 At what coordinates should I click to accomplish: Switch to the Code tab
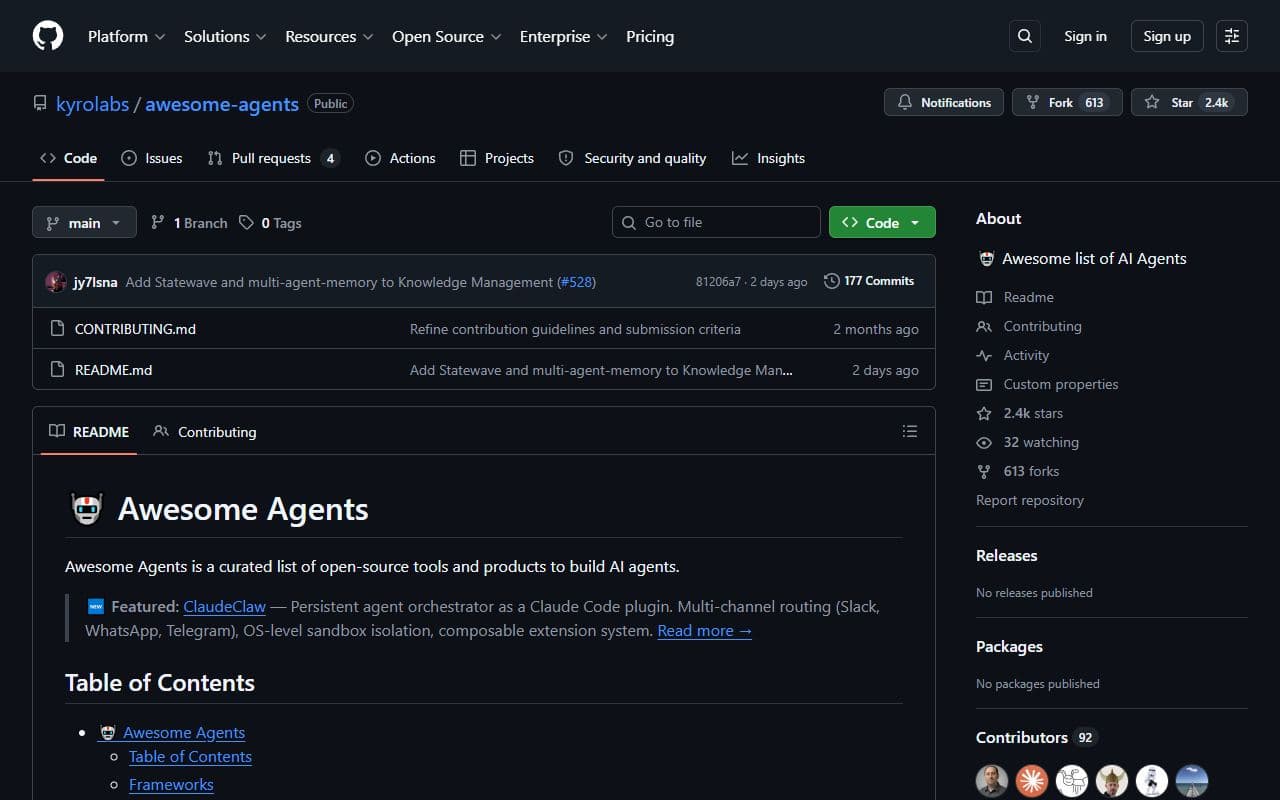coord(68,158)
